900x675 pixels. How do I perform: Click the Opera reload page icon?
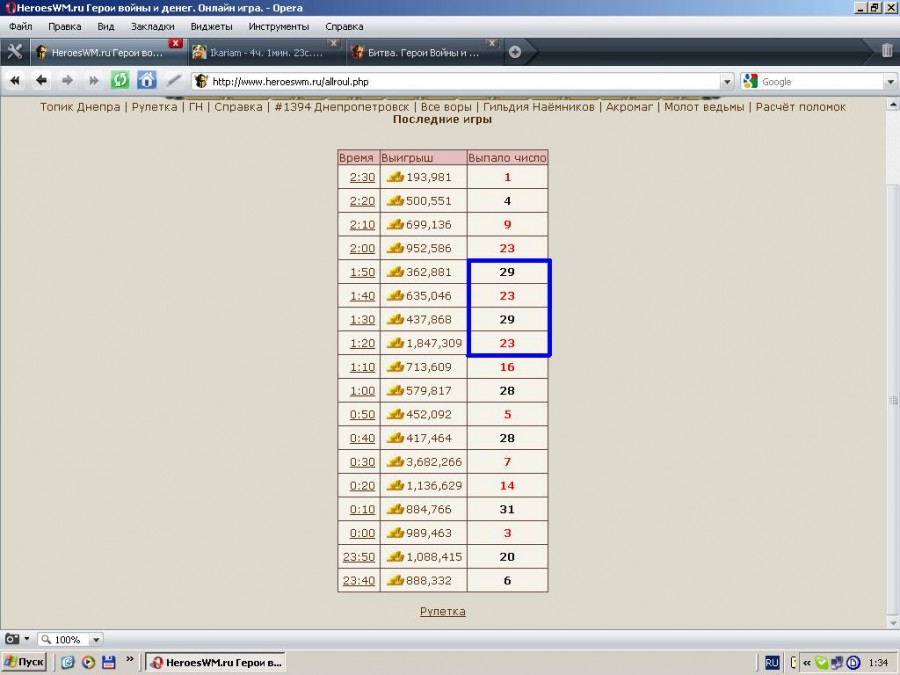pos(120,81)
